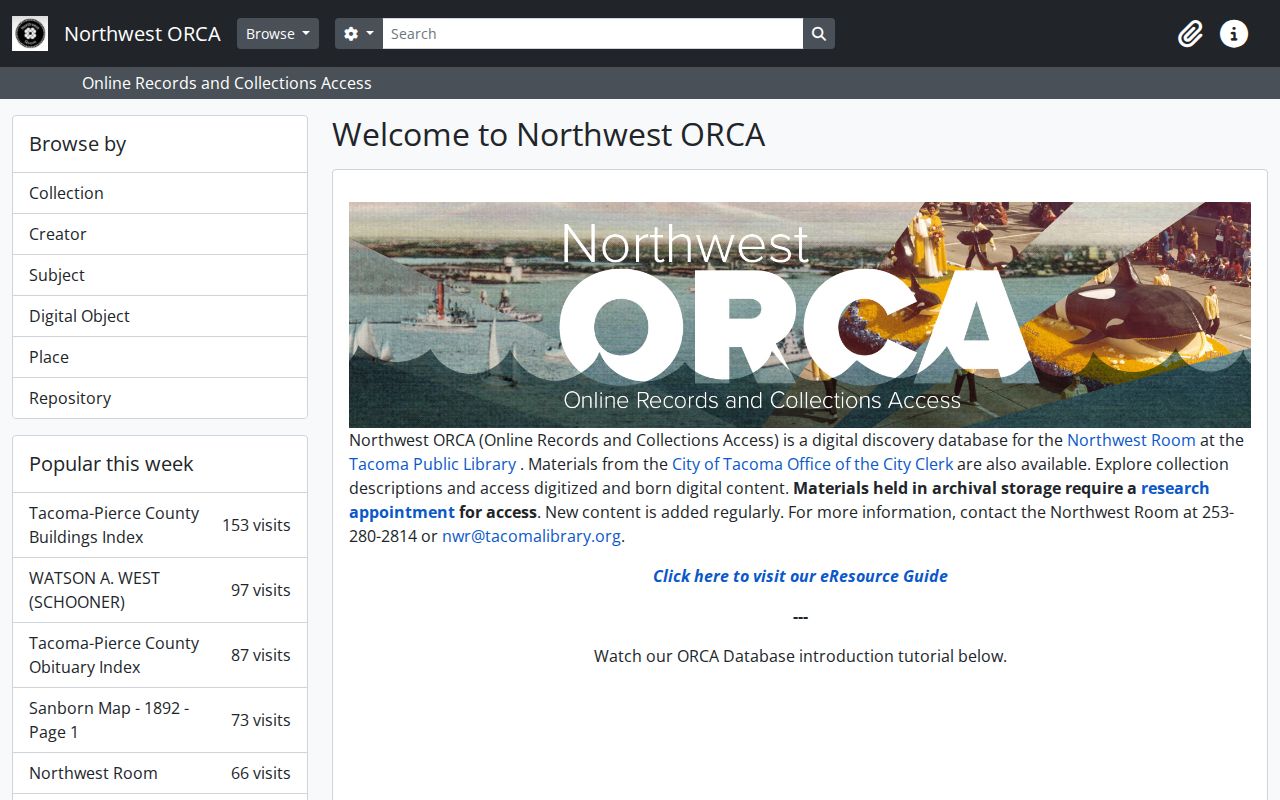Screen dimensions: 1280x800
Task: Expand the Browse dropdown menu
Action: pos(278,34)
